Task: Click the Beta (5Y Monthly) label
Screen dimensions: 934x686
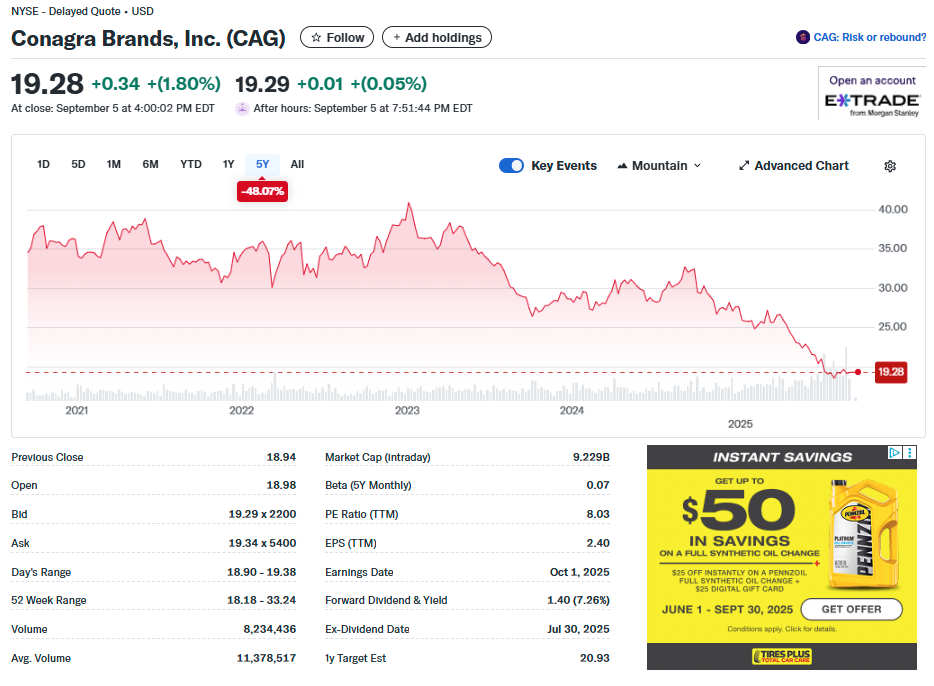Action: click(x=368, y=485)
